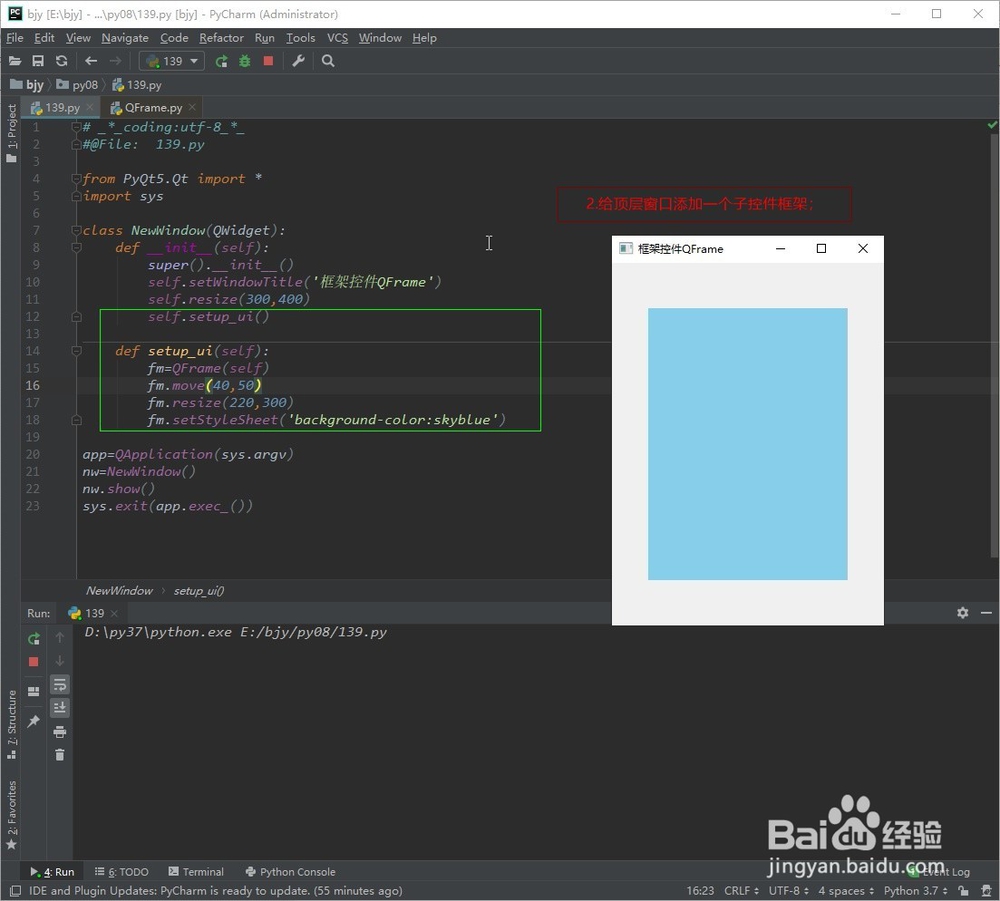Toggle soft-wrap in the Run console
Screen dimensions: 1000x901
coord(60,685)
